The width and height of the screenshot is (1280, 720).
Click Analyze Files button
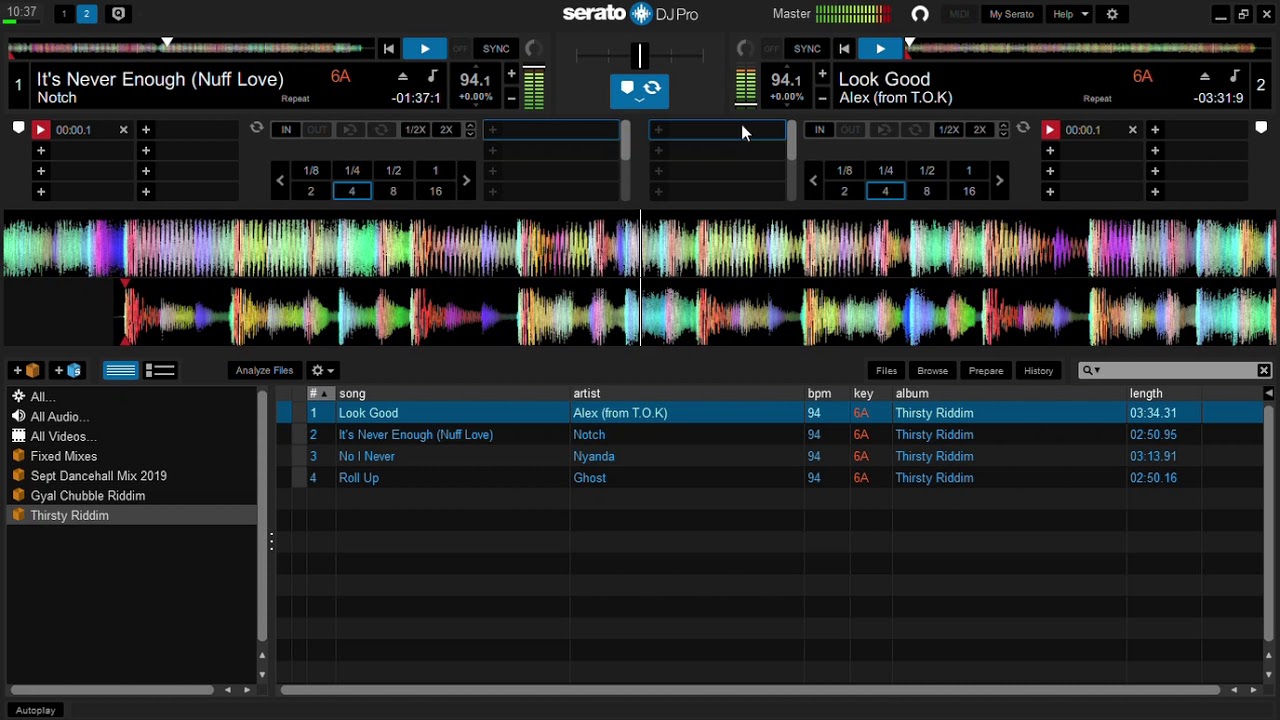265,371
